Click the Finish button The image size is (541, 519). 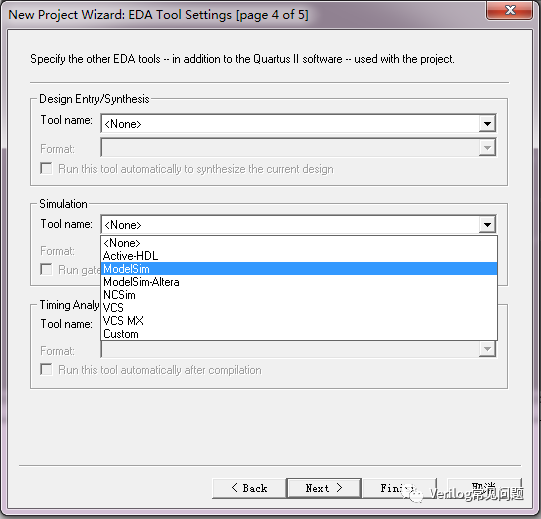click(400, 488)
